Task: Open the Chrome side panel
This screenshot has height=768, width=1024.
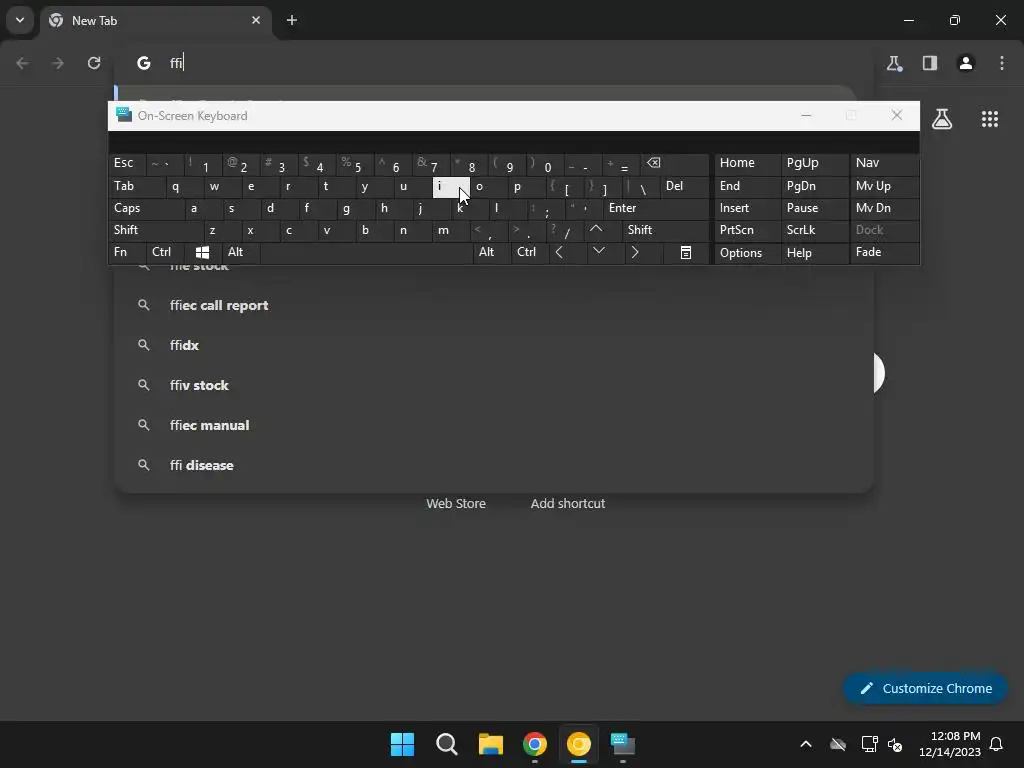Action: point(930,63)
